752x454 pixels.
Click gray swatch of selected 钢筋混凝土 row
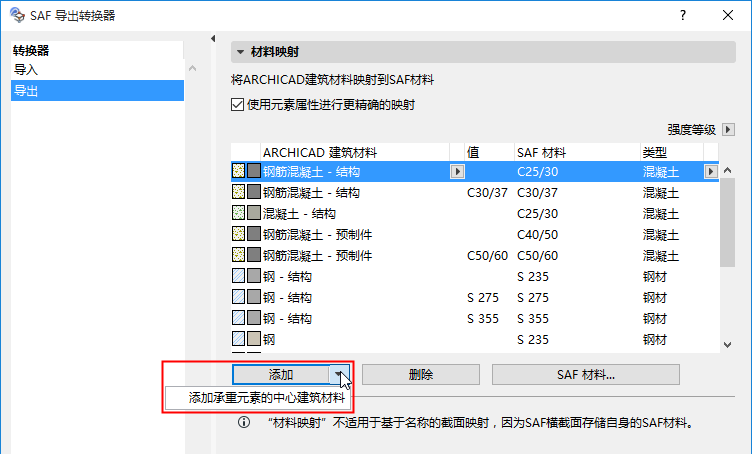(x=254, y=171)
